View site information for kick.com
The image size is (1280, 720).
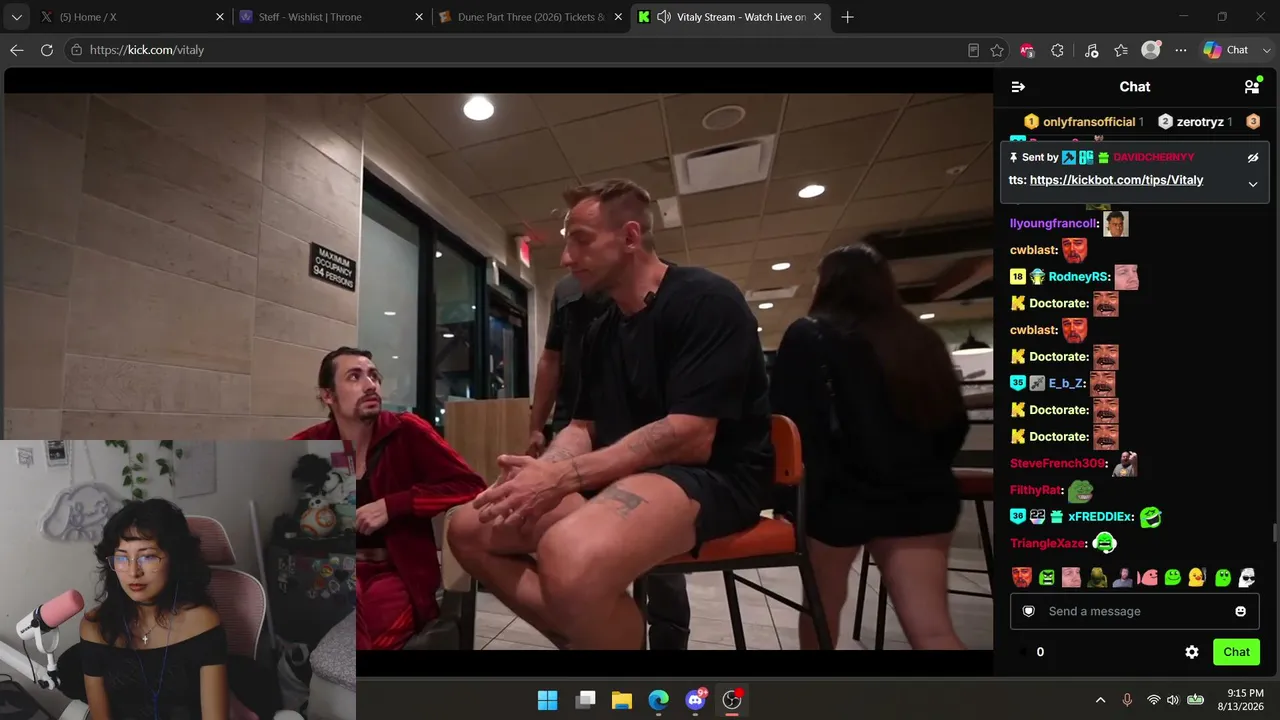pos(76,50)
